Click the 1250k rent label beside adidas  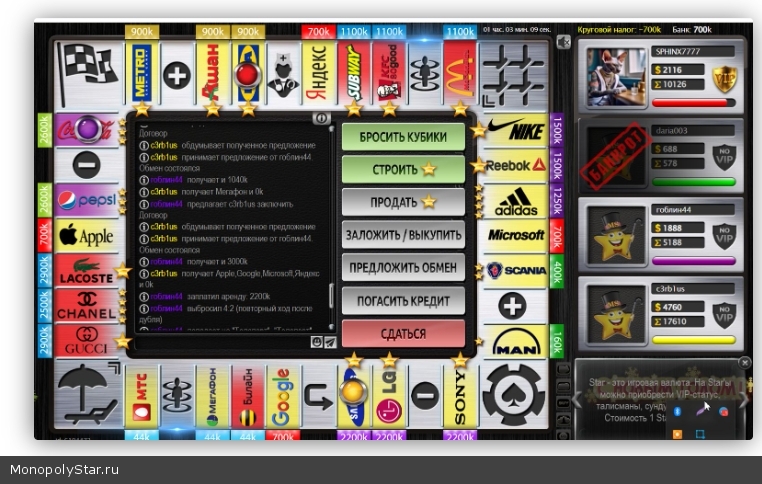click(556, 201)
